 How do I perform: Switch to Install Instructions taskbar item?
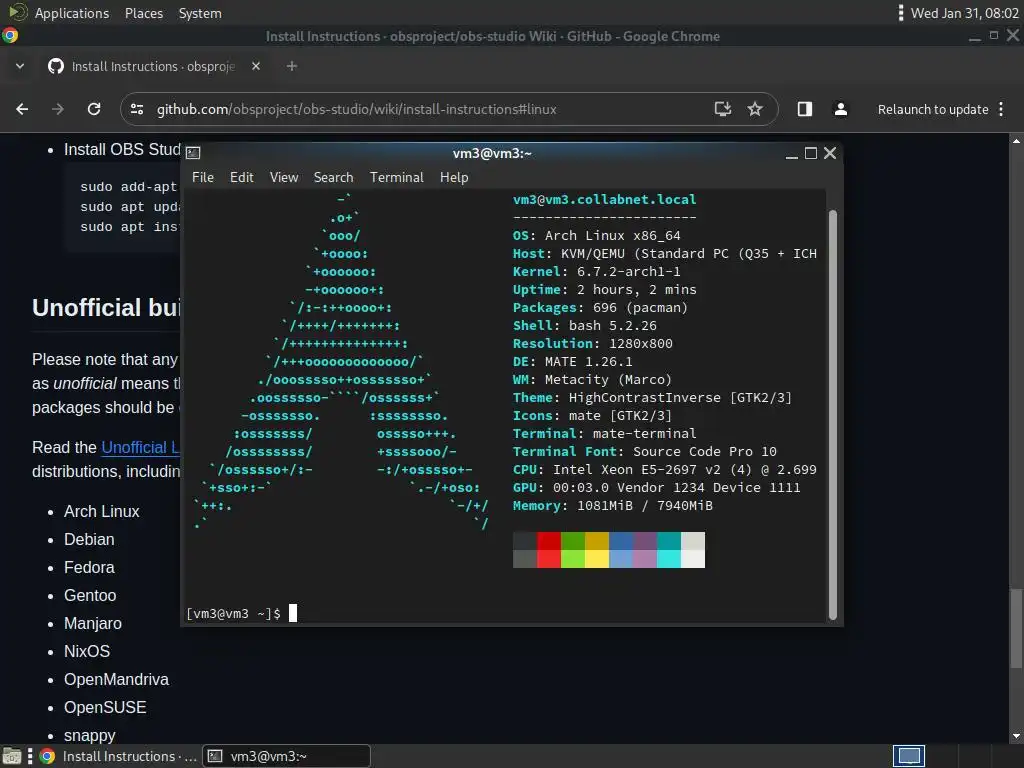[x=119, y=756]
